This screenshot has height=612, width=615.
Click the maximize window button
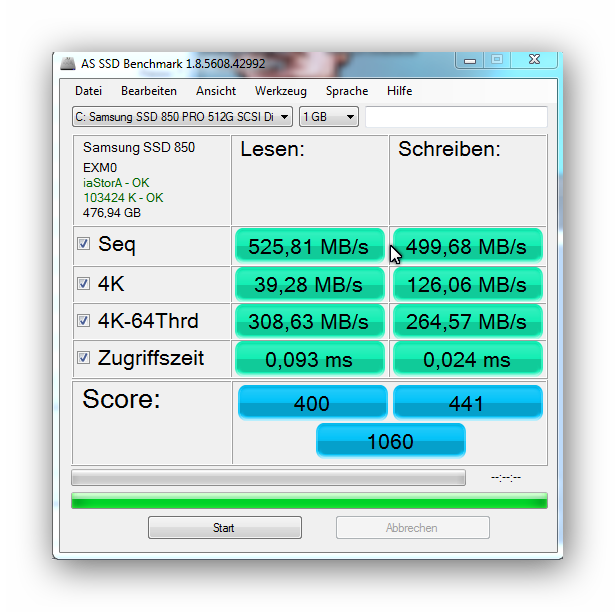coord(497,60)
